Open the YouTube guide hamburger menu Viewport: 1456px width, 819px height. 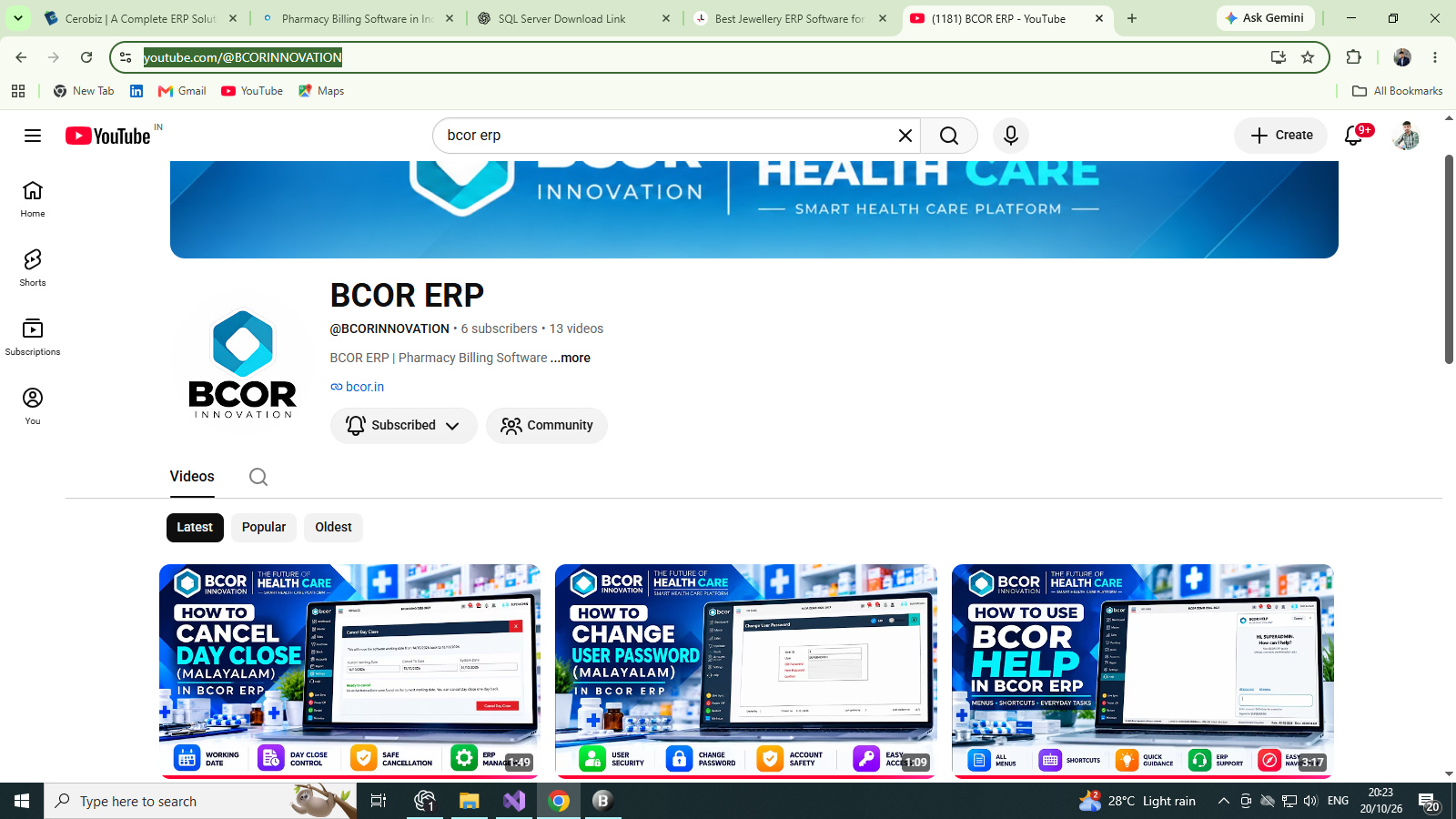tap(33, 136)
